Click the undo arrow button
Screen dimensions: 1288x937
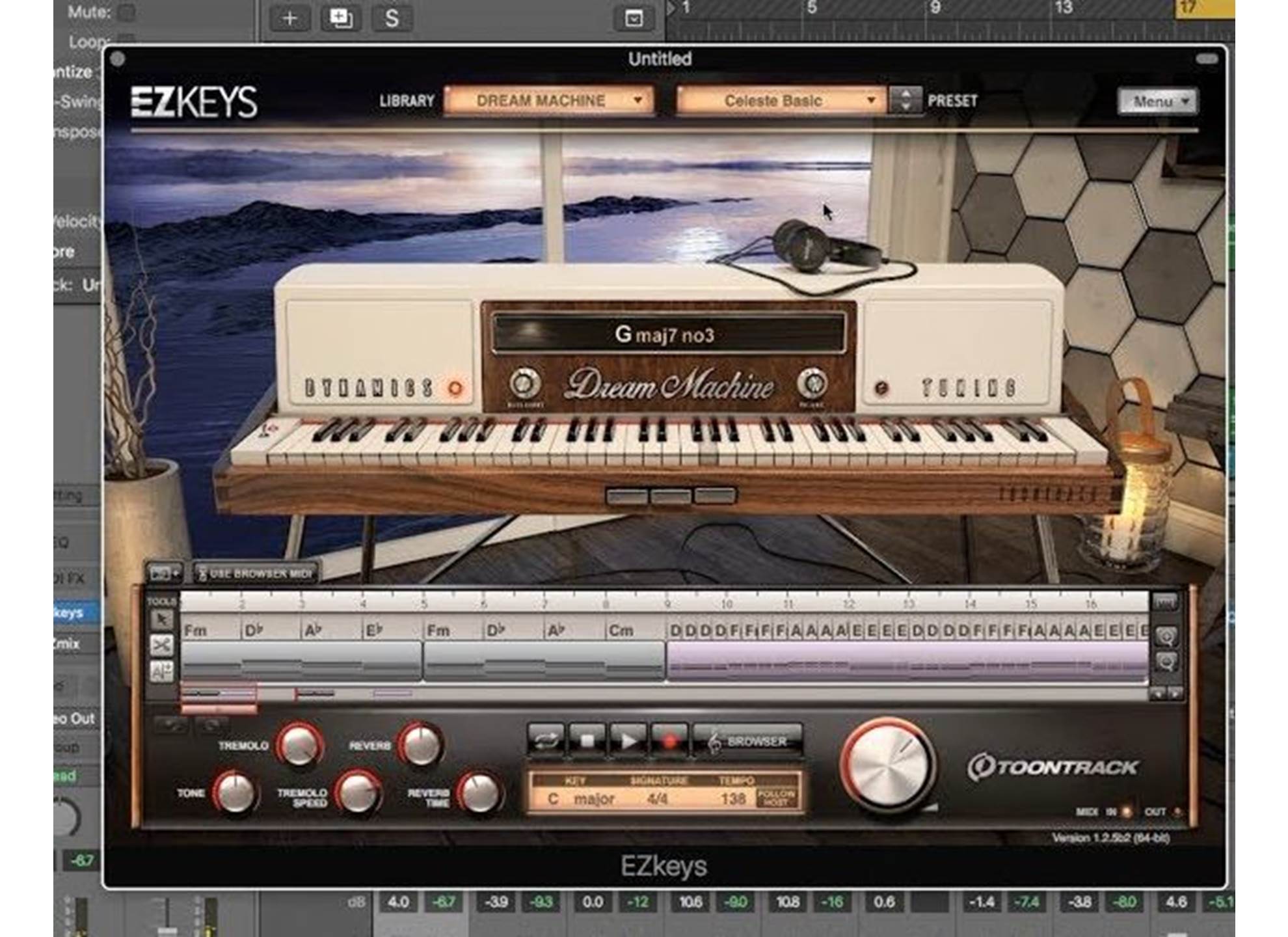(x=171, y=724)
